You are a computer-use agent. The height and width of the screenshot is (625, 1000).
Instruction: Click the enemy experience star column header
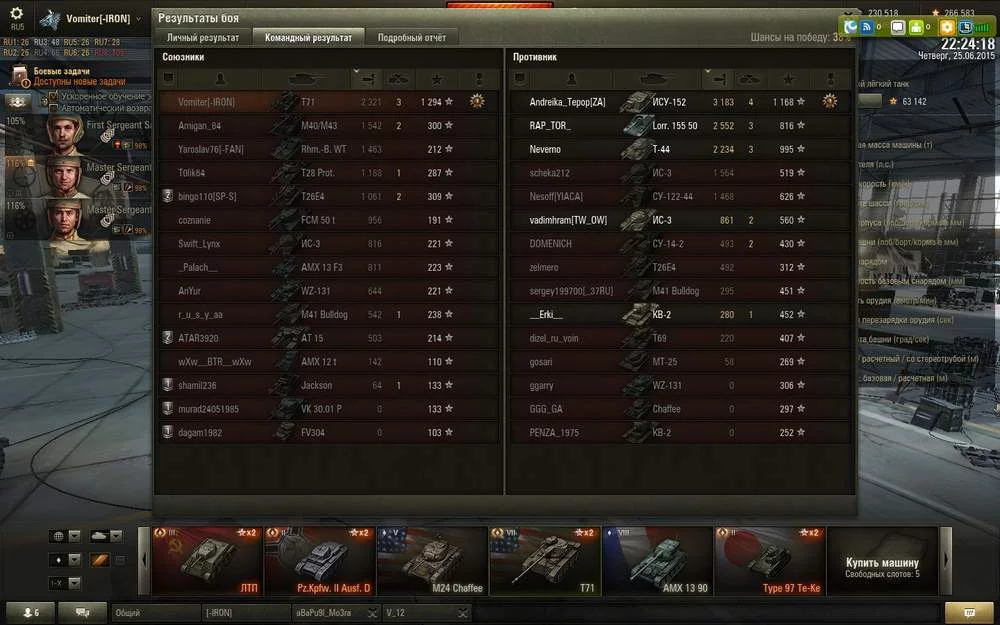788,79
